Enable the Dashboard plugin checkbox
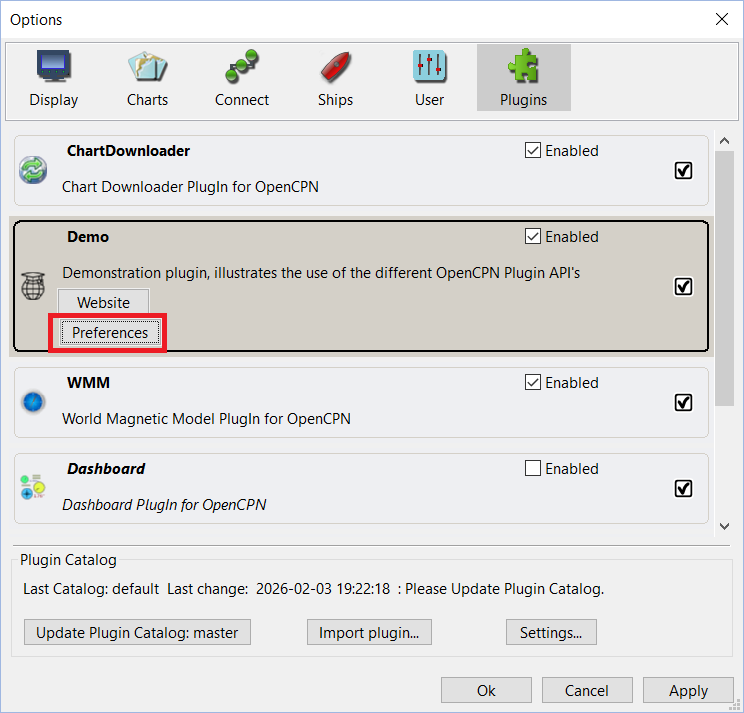744x713 pixels. [532, 468]
